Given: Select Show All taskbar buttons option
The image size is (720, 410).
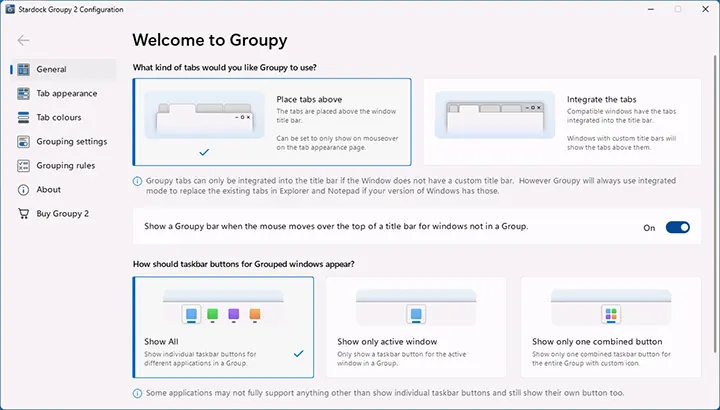Looking at the screenshot, I should (x=223, y=327).
